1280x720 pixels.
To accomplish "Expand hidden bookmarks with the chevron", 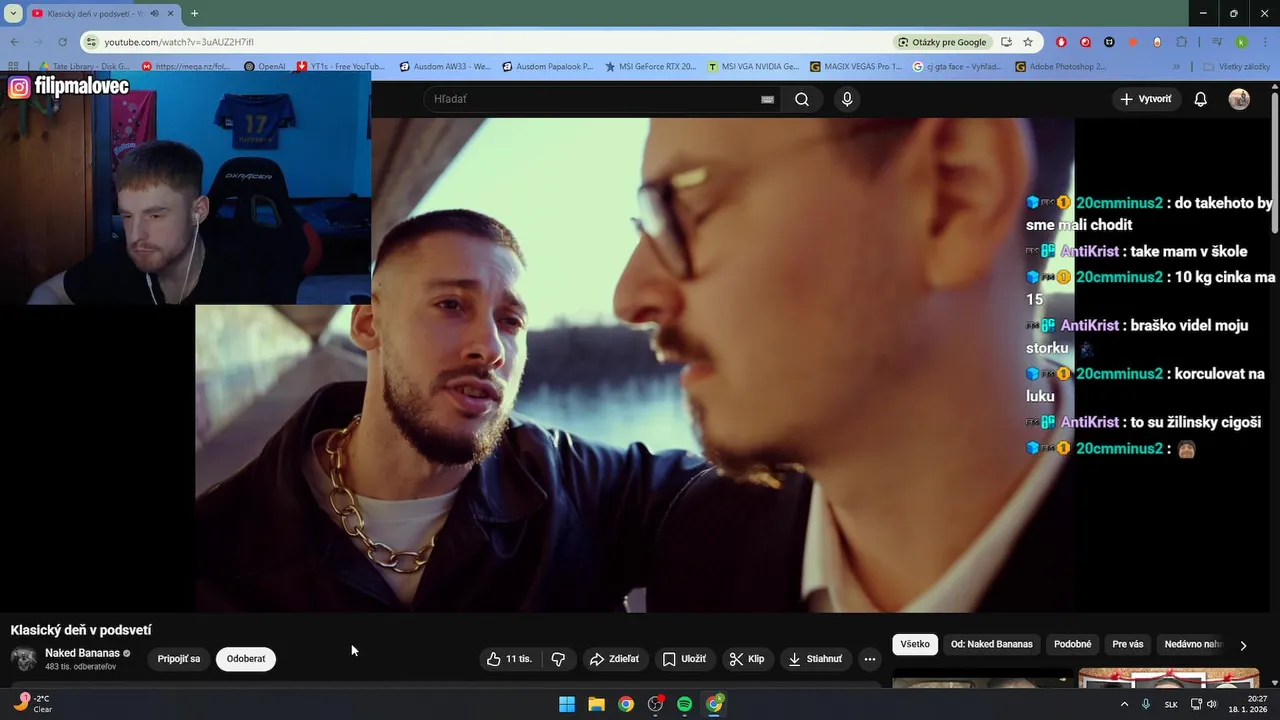I will click(1176, 67).
